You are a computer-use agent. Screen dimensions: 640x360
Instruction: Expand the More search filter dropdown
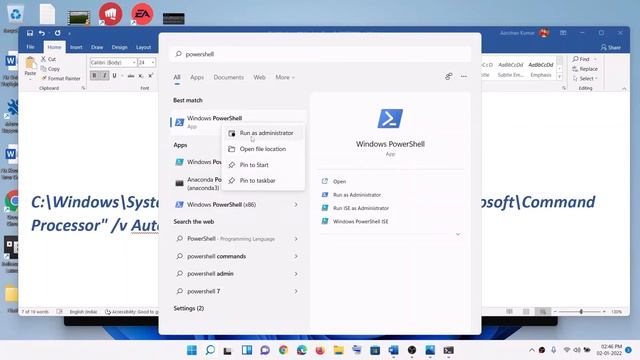285,77
